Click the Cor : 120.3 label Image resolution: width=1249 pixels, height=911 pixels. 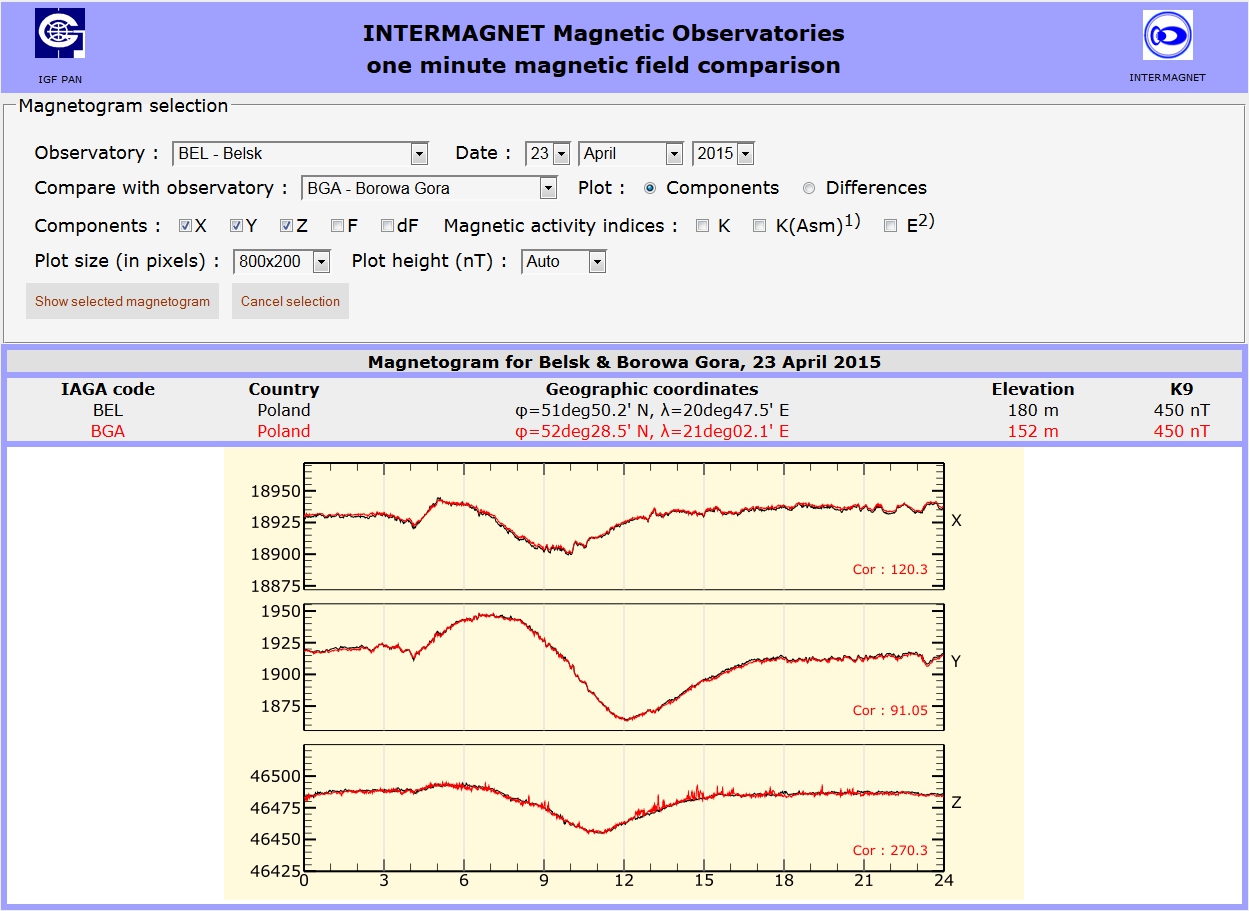click(x=890, y=570)
